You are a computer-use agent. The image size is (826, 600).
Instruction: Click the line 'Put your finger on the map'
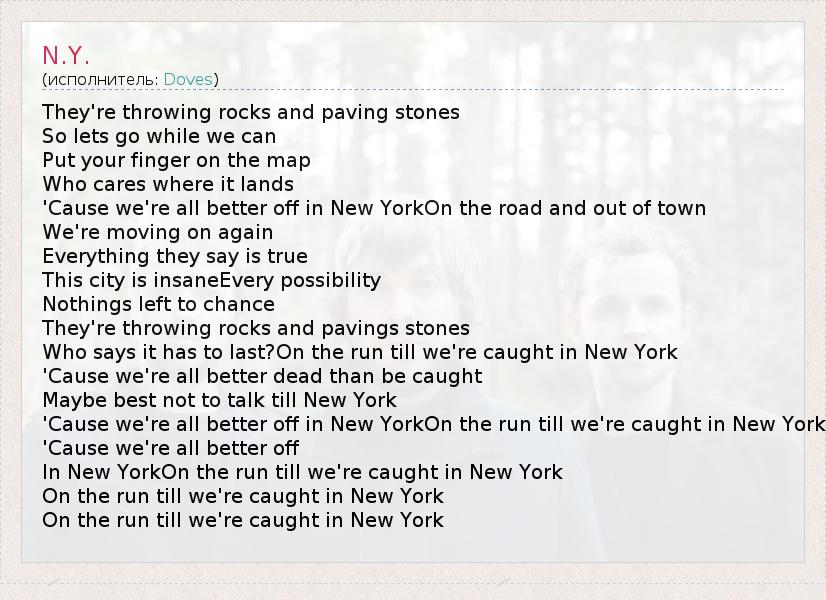coord(176,160)
